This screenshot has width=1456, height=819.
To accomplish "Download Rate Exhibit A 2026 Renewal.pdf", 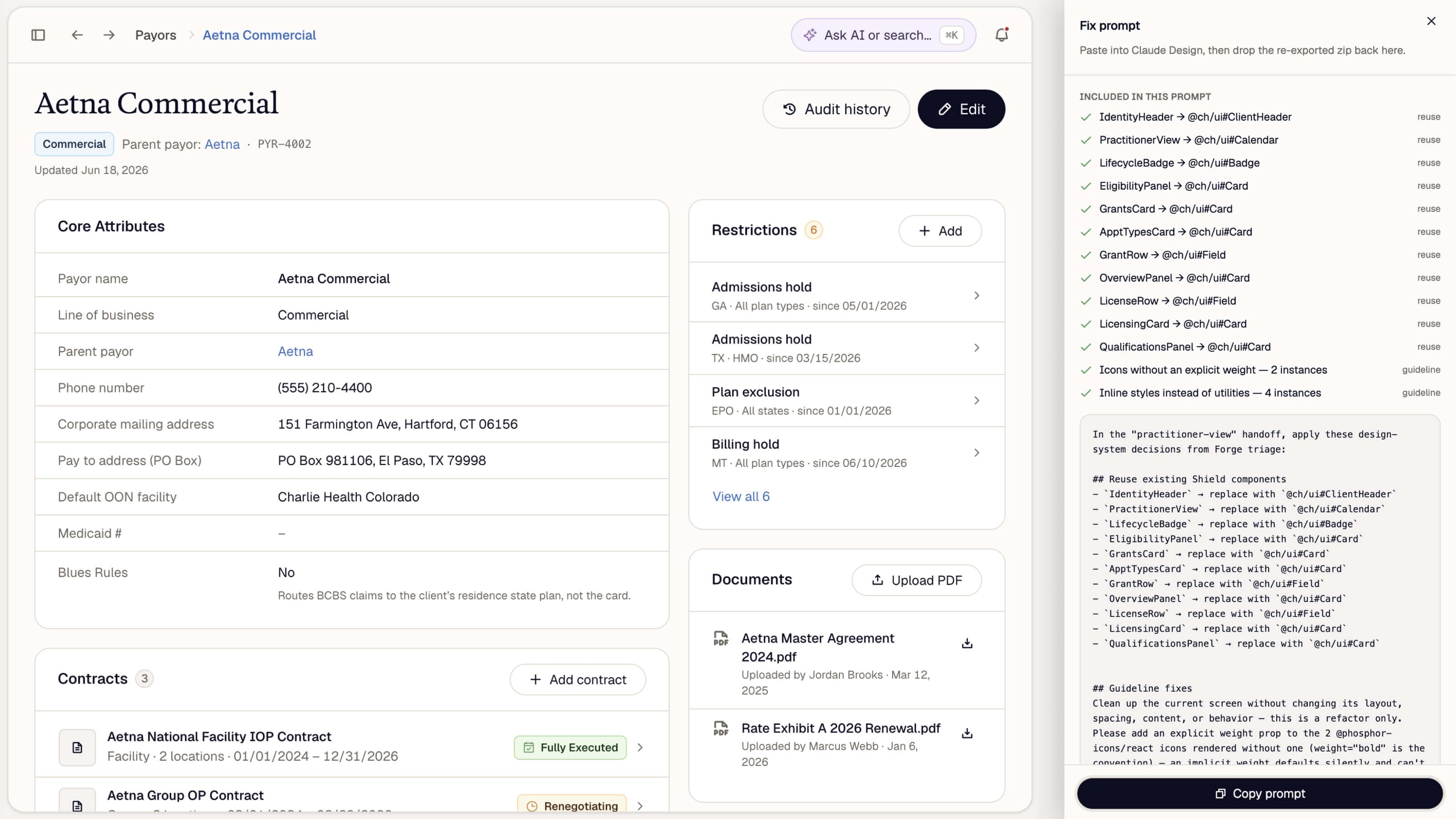I will point(967,733).
